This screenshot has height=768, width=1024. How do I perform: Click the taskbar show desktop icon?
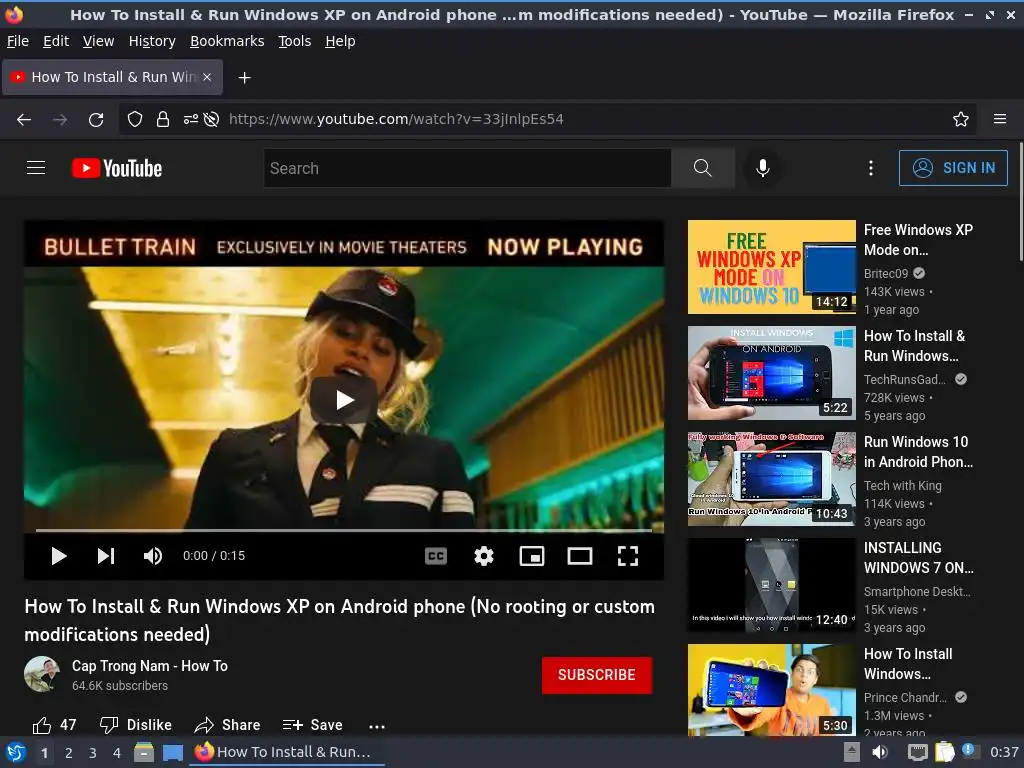[173, 752]
